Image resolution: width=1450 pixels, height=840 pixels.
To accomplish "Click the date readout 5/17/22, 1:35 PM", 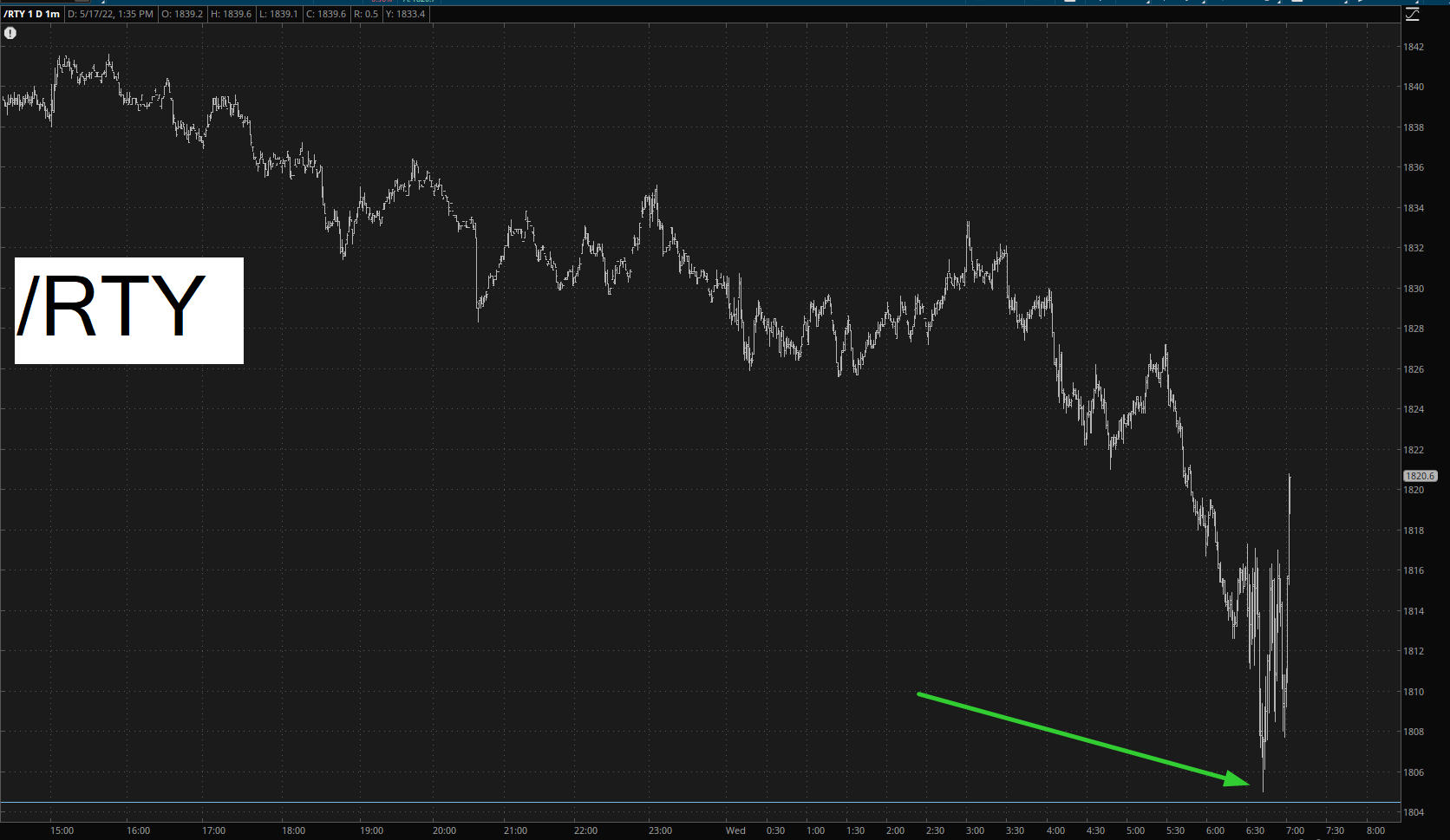I will pos(111,14).
